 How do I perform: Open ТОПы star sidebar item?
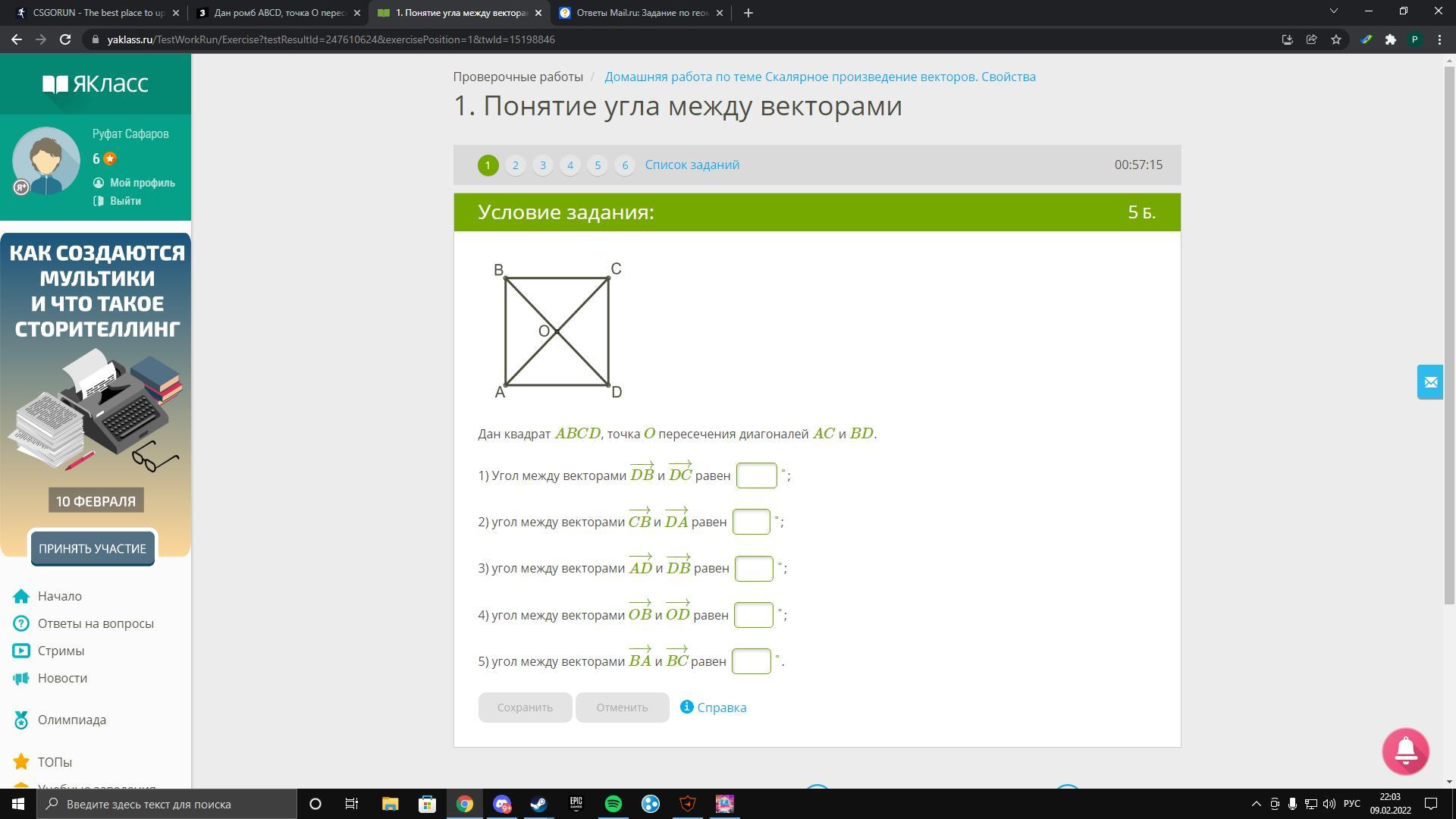pos(55,762)
